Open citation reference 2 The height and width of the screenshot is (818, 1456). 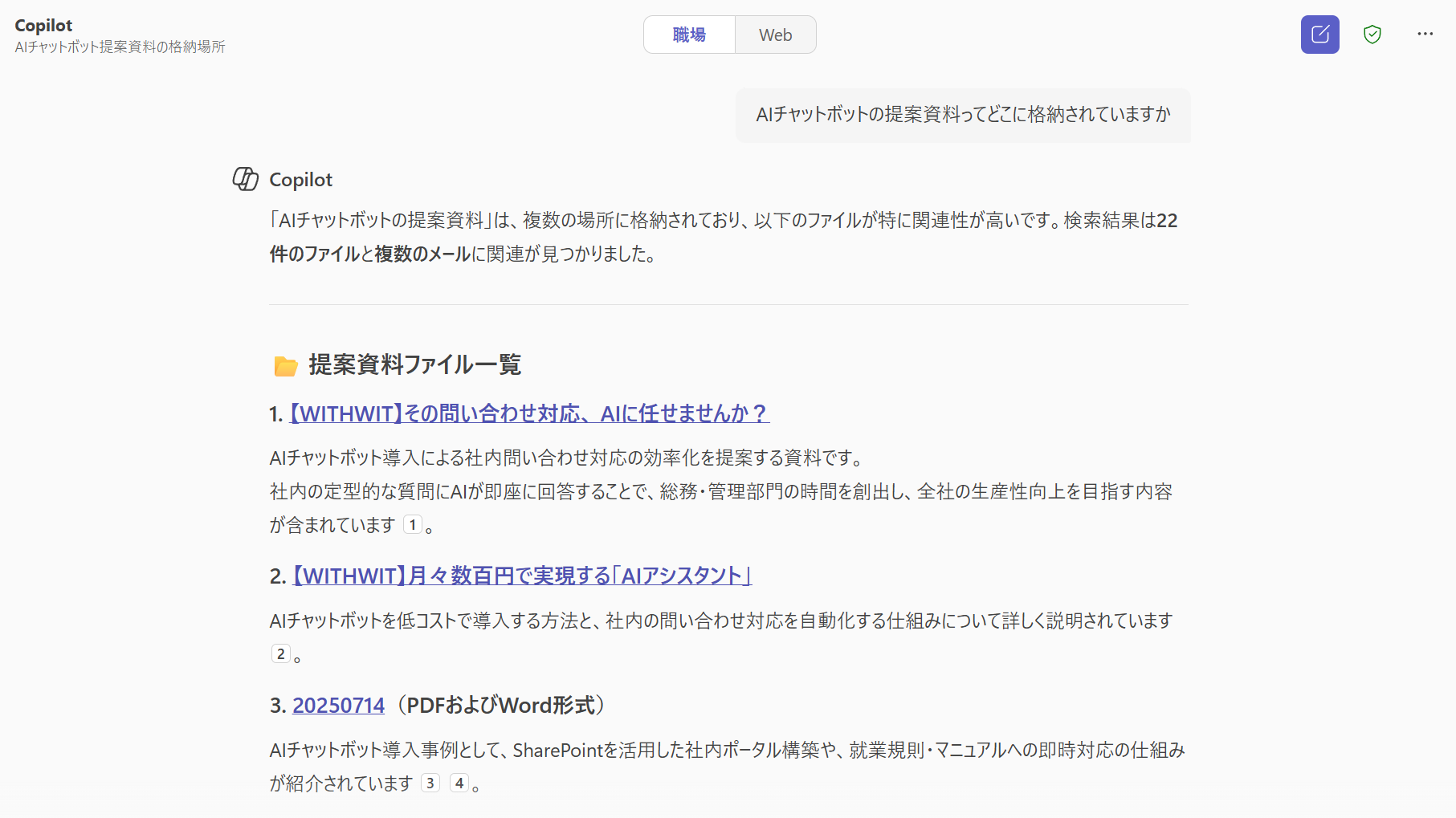pyautogui.click(x=280, y=653)
